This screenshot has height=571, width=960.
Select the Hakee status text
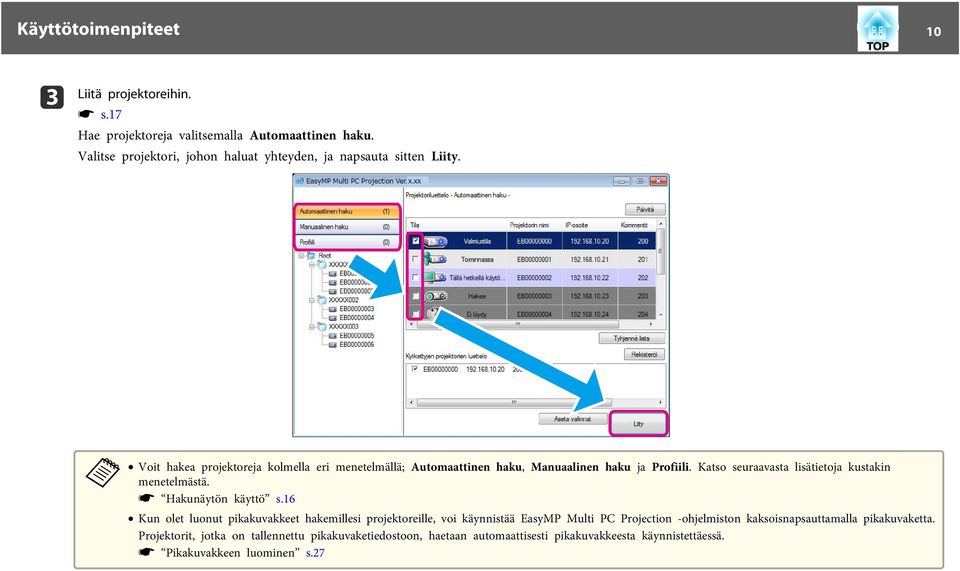[x=477, y=296]
